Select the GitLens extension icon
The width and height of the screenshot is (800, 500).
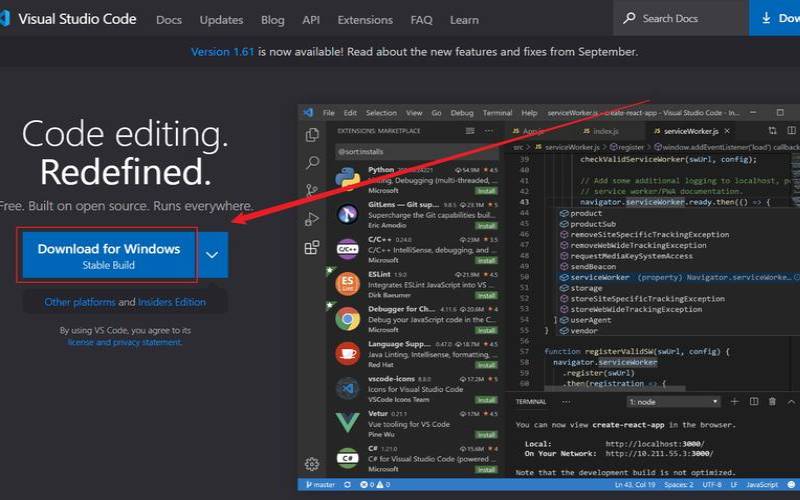point(348,214)
